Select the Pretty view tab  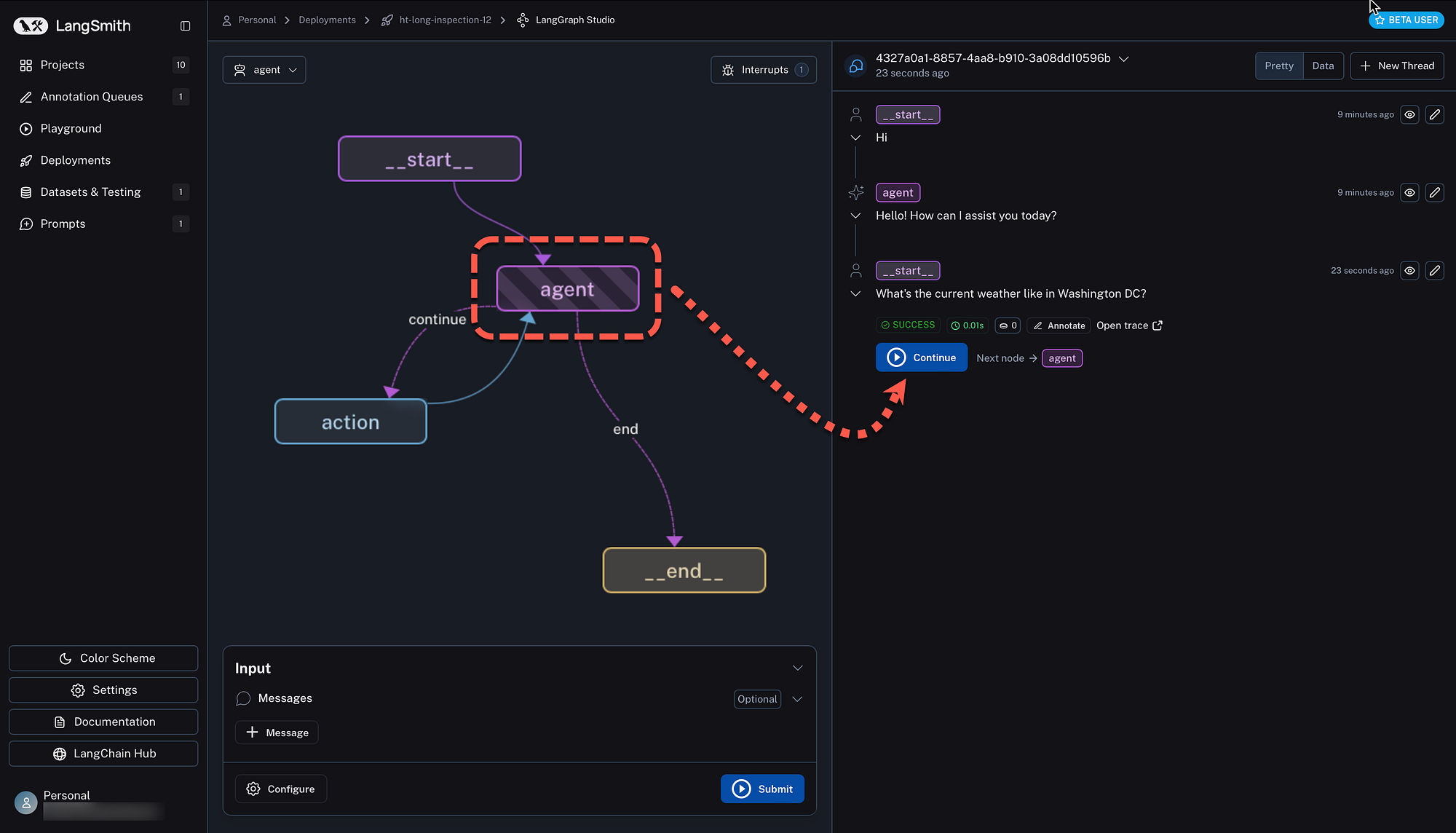(x=1279, y=66)
